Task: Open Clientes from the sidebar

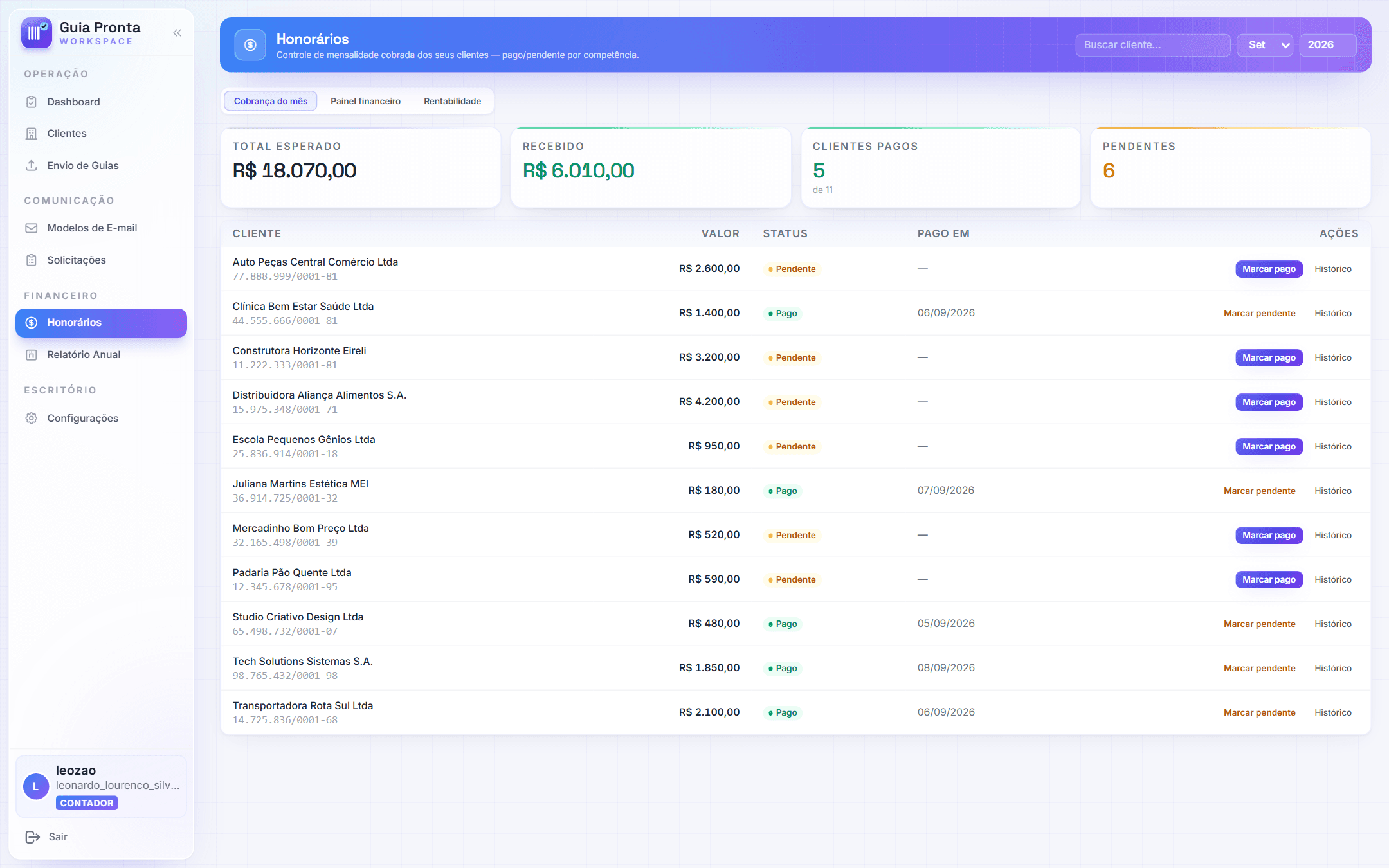Action: pyautogui.click(x=101, y=133)
